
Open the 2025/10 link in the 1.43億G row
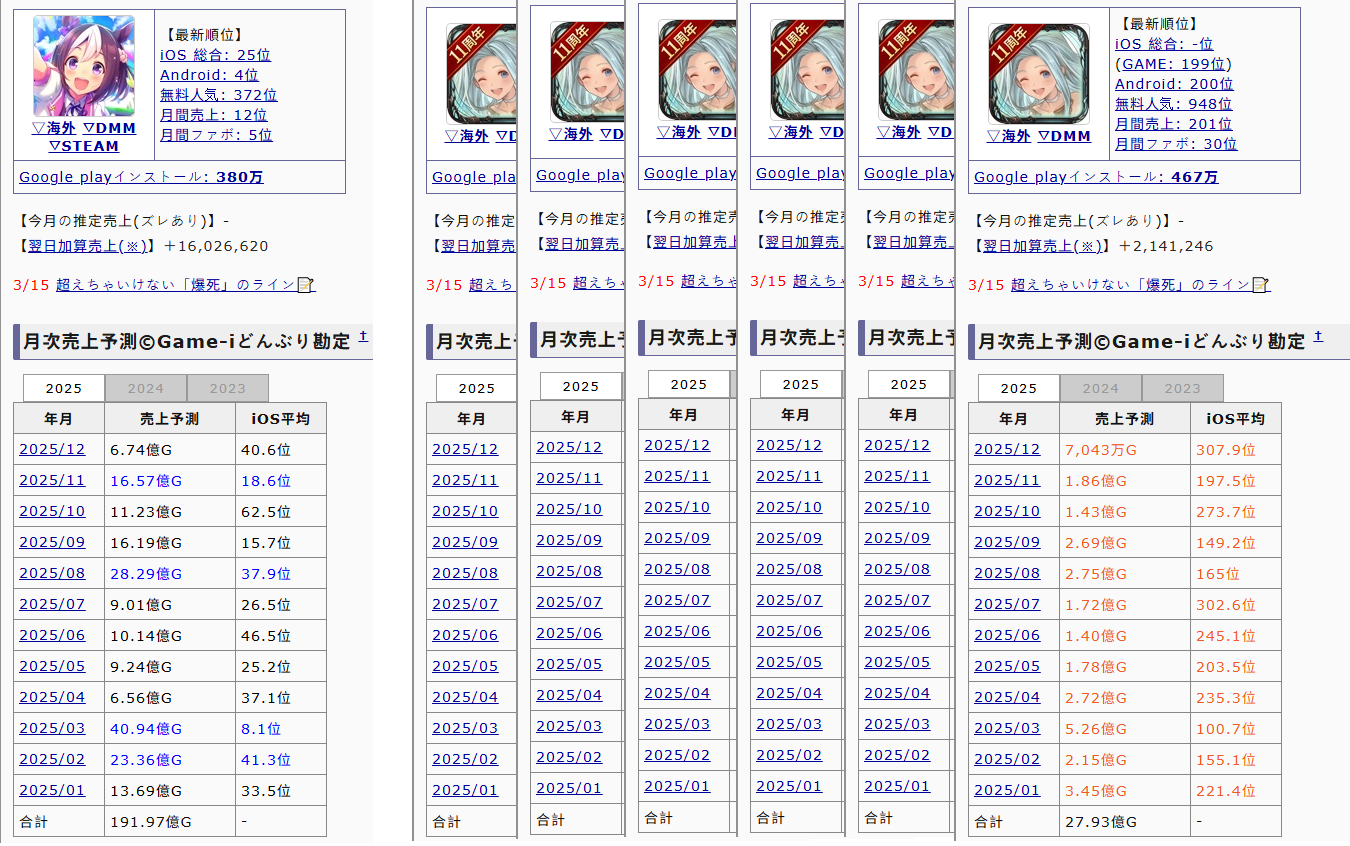1007,512
